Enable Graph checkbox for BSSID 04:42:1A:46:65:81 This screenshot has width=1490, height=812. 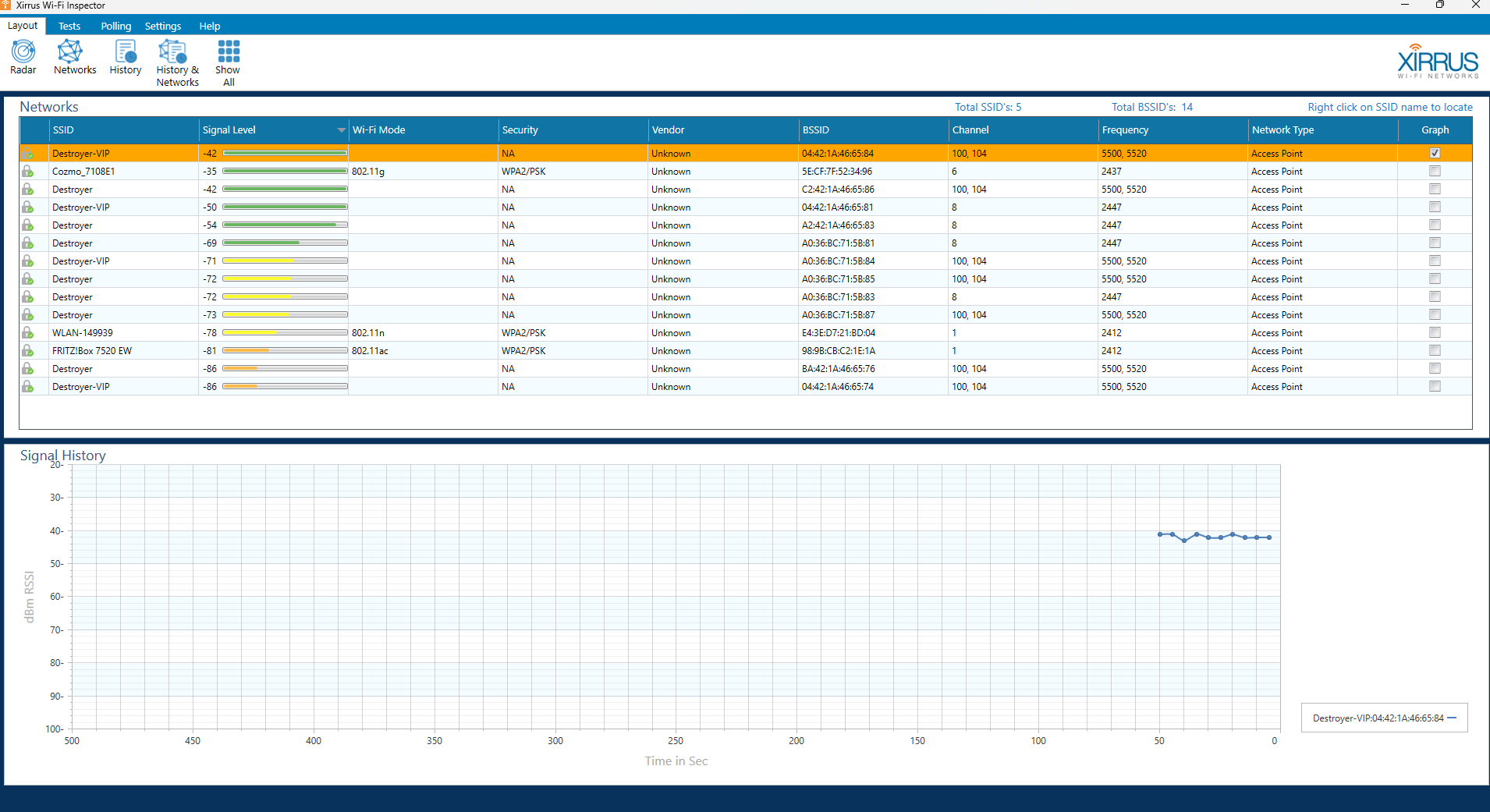pos(1435,207)
